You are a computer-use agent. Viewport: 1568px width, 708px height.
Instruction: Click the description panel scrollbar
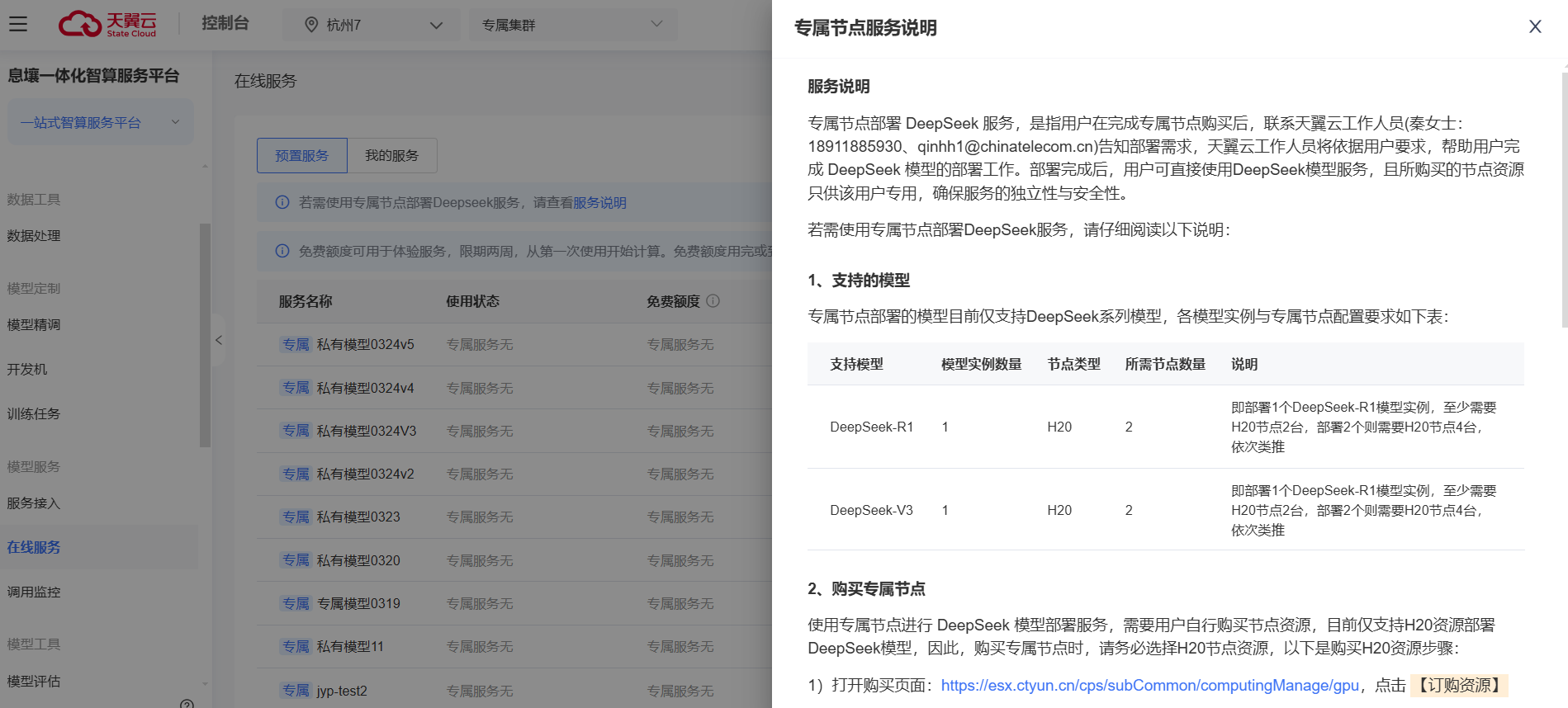click(x=1565, y=200)
